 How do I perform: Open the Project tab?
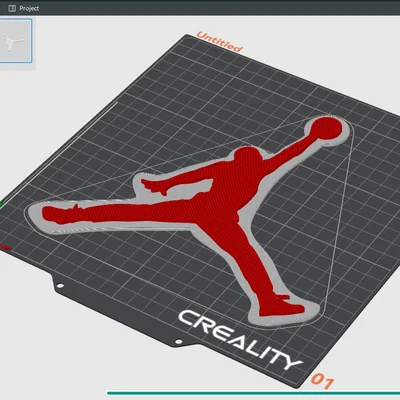coord(23,8)
